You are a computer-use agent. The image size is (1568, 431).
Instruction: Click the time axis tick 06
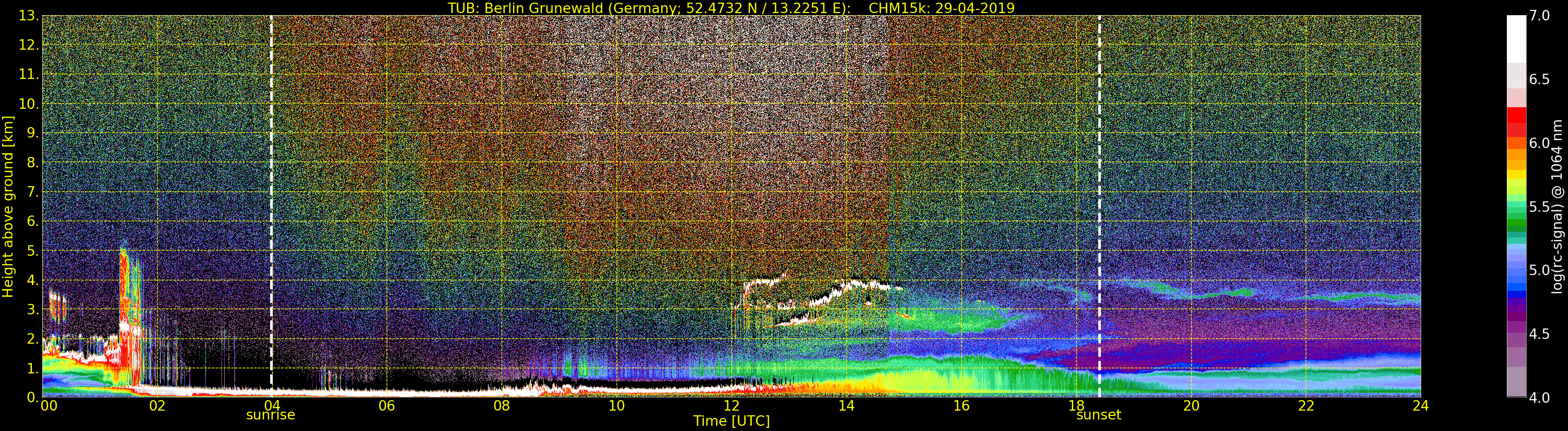coord(387,405)
